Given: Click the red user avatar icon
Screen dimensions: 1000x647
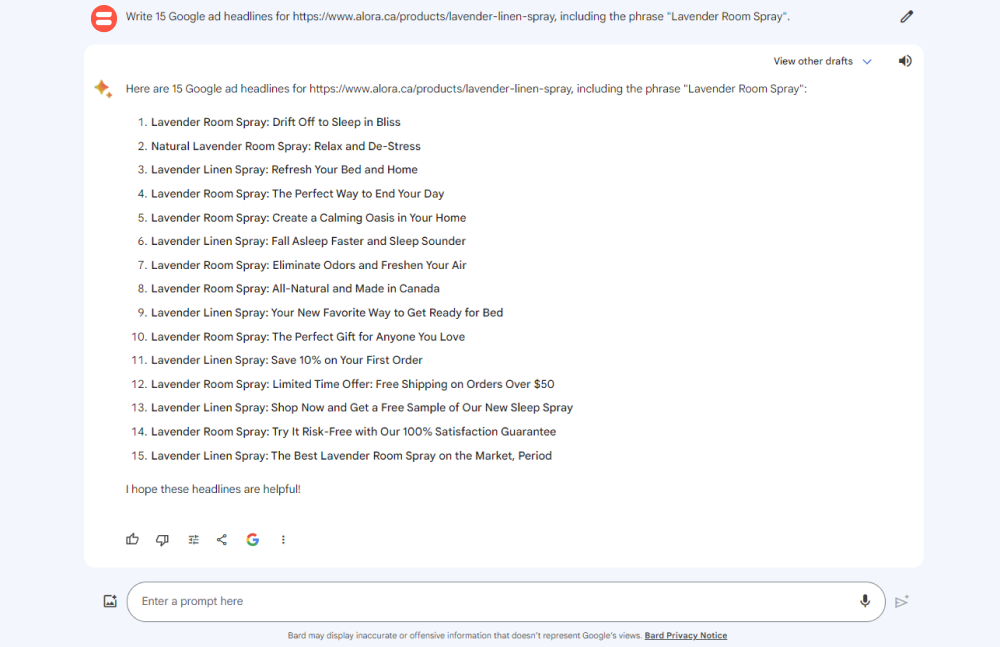Looking at the screenshot, I should tap(104, 18).
